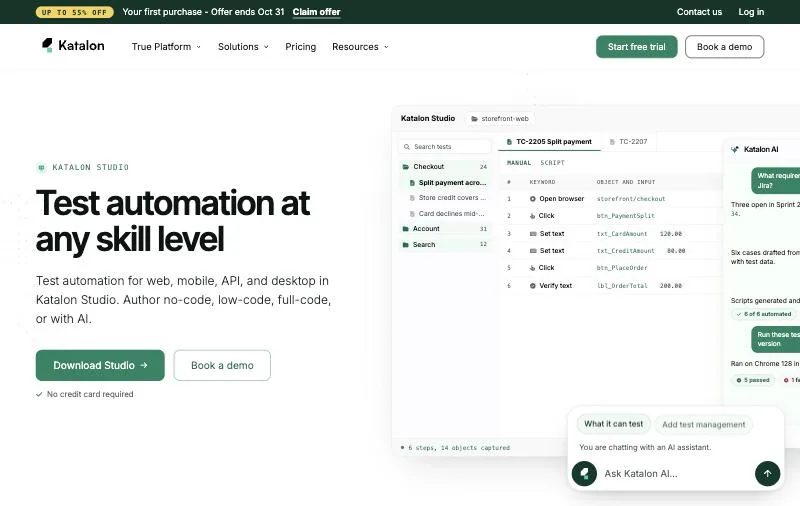Open the Contact us link
Screen dimensions: 800x506
point(699,12)
